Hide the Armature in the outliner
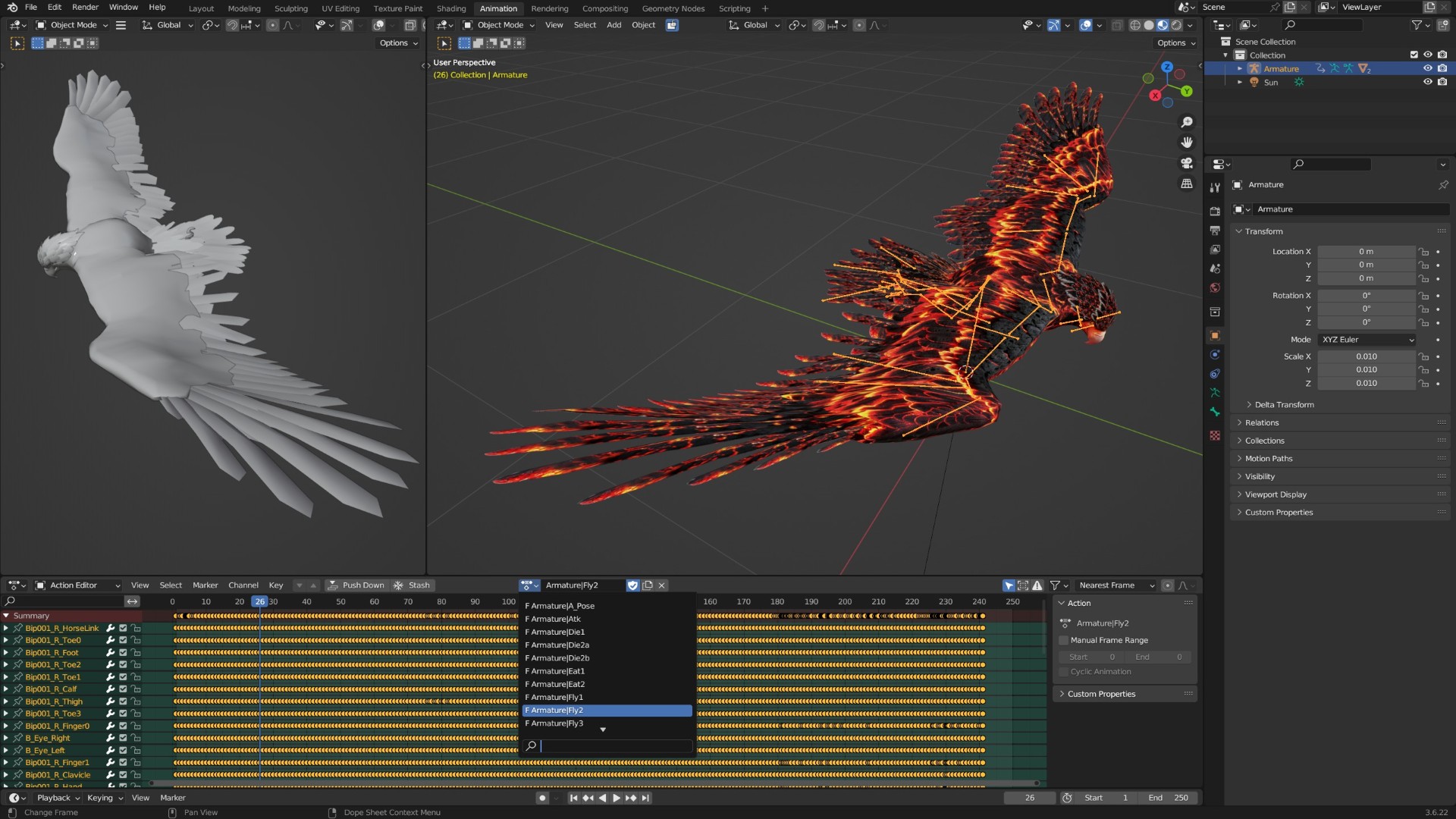Viewport: 1456px width, 819px height. [x=1427, y=68]
